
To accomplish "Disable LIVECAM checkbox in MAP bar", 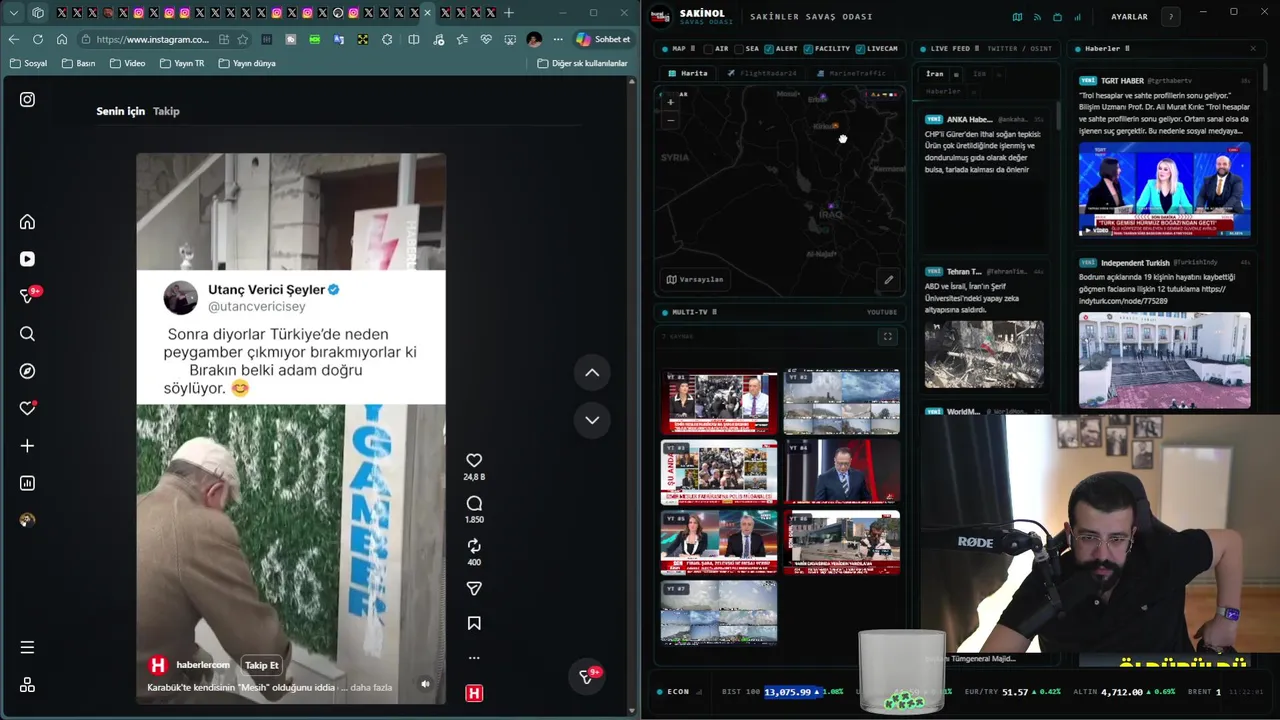I will coord(860,48).
